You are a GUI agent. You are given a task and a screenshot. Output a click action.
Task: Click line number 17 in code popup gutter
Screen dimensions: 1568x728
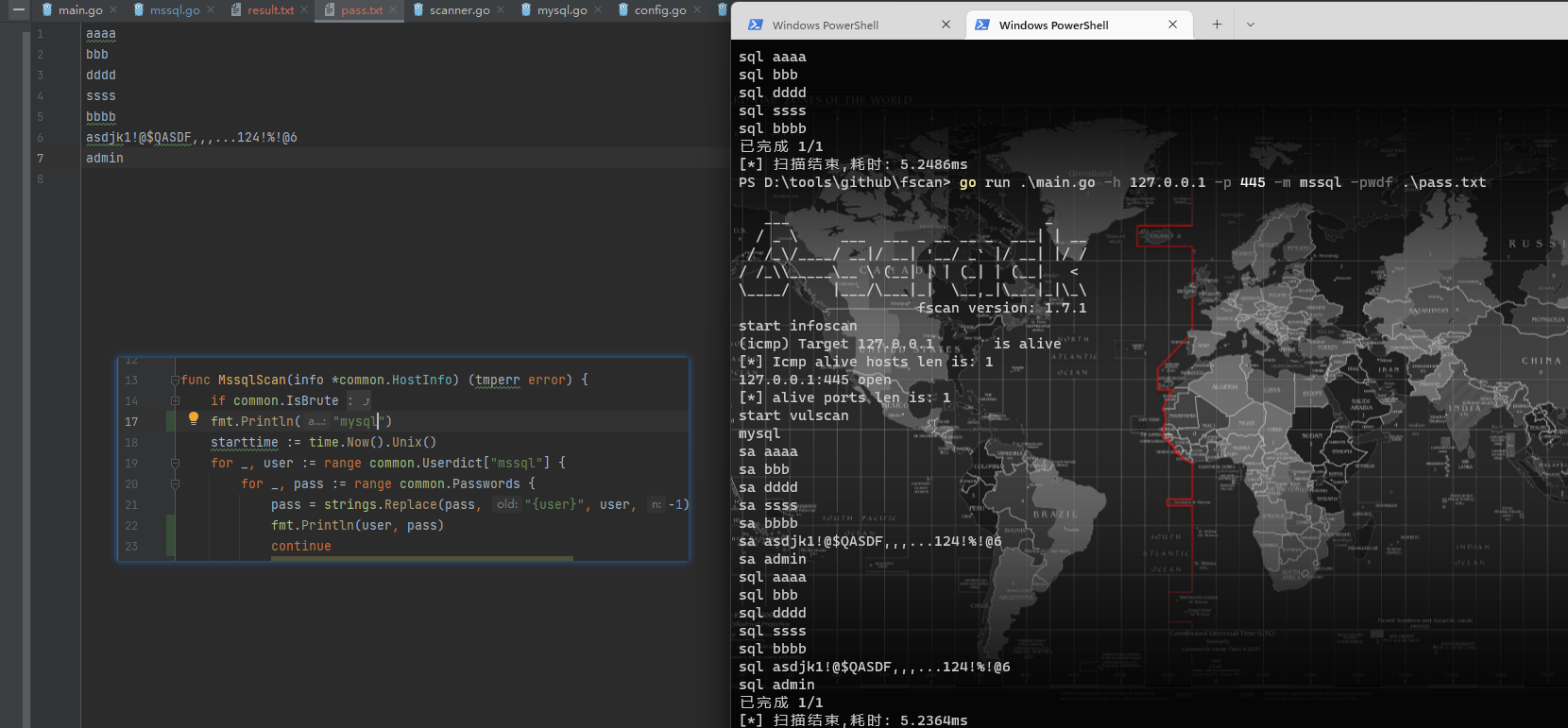coord(131,422)
